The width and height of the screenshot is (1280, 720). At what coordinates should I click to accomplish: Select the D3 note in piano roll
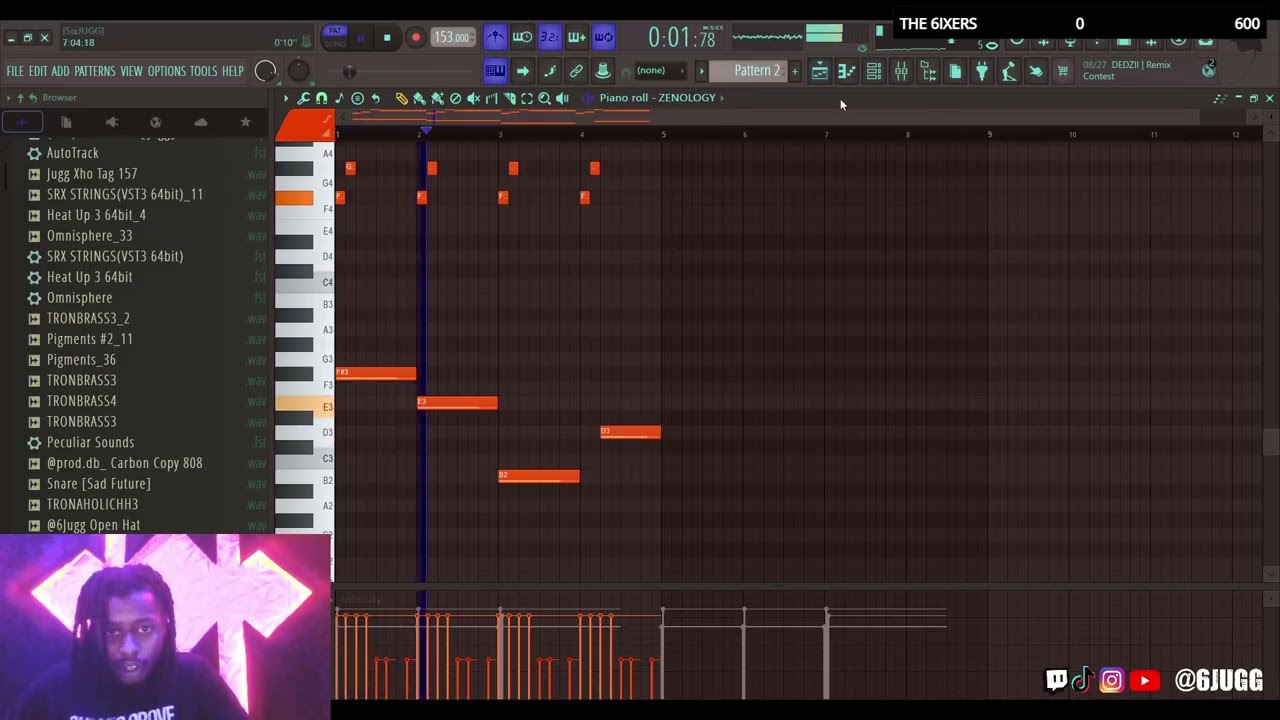pyautogui.click(x=630, y=432)
